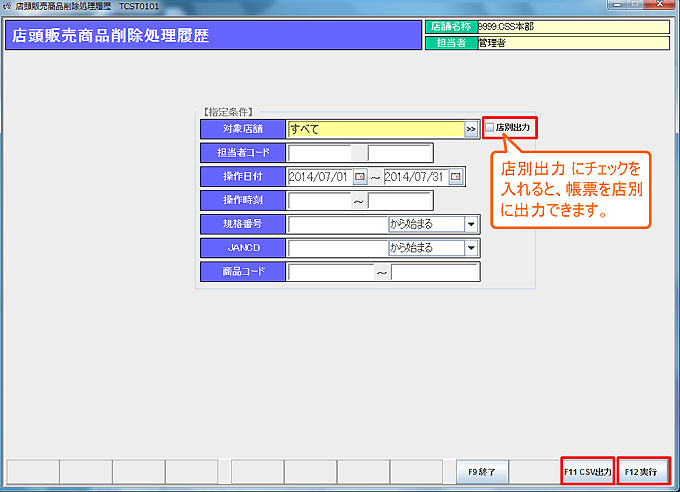This screenshot has height=492, width=680.
Task: Open JANCD から始まる combo box
Action: 433,248
